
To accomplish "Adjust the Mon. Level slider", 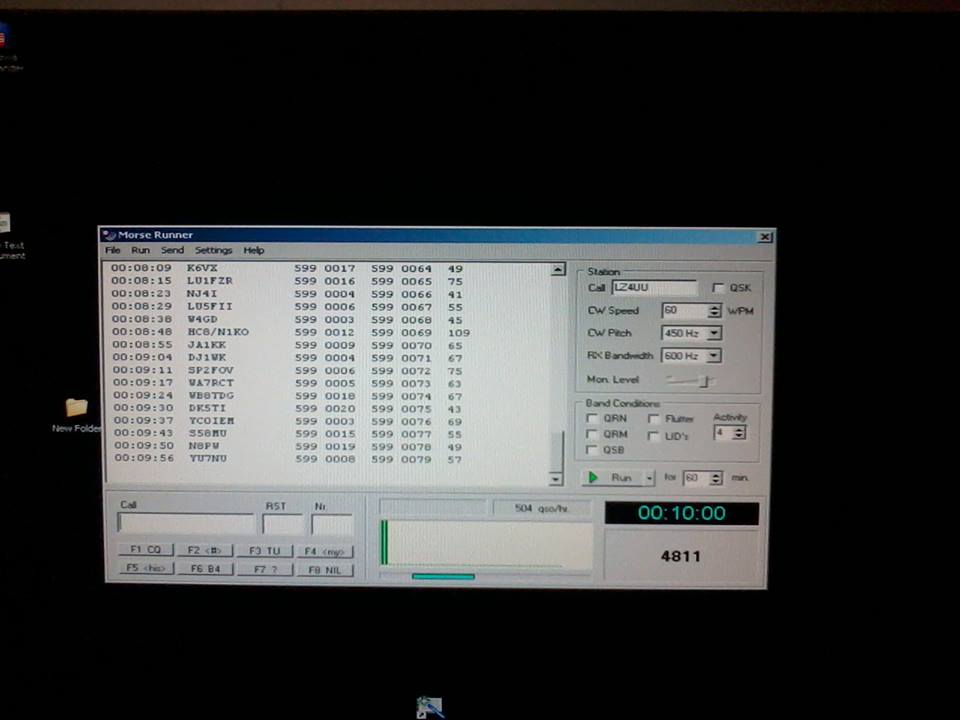I will click(x=705, y=381).
